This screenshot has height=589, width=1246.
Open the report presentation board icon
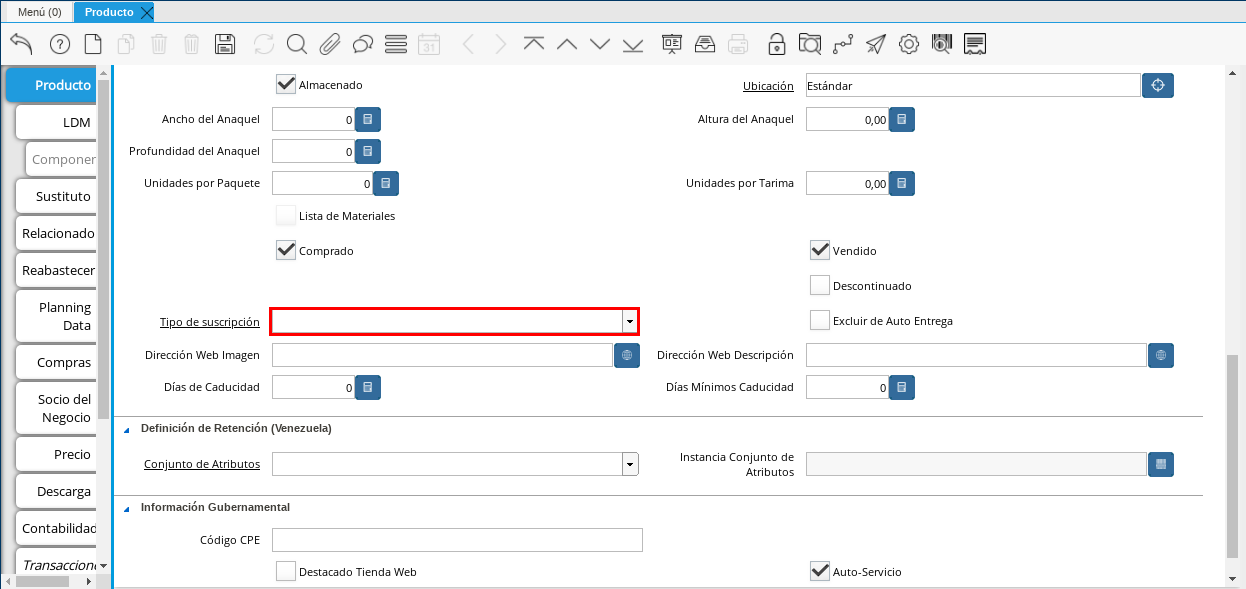tap(671, 44)
